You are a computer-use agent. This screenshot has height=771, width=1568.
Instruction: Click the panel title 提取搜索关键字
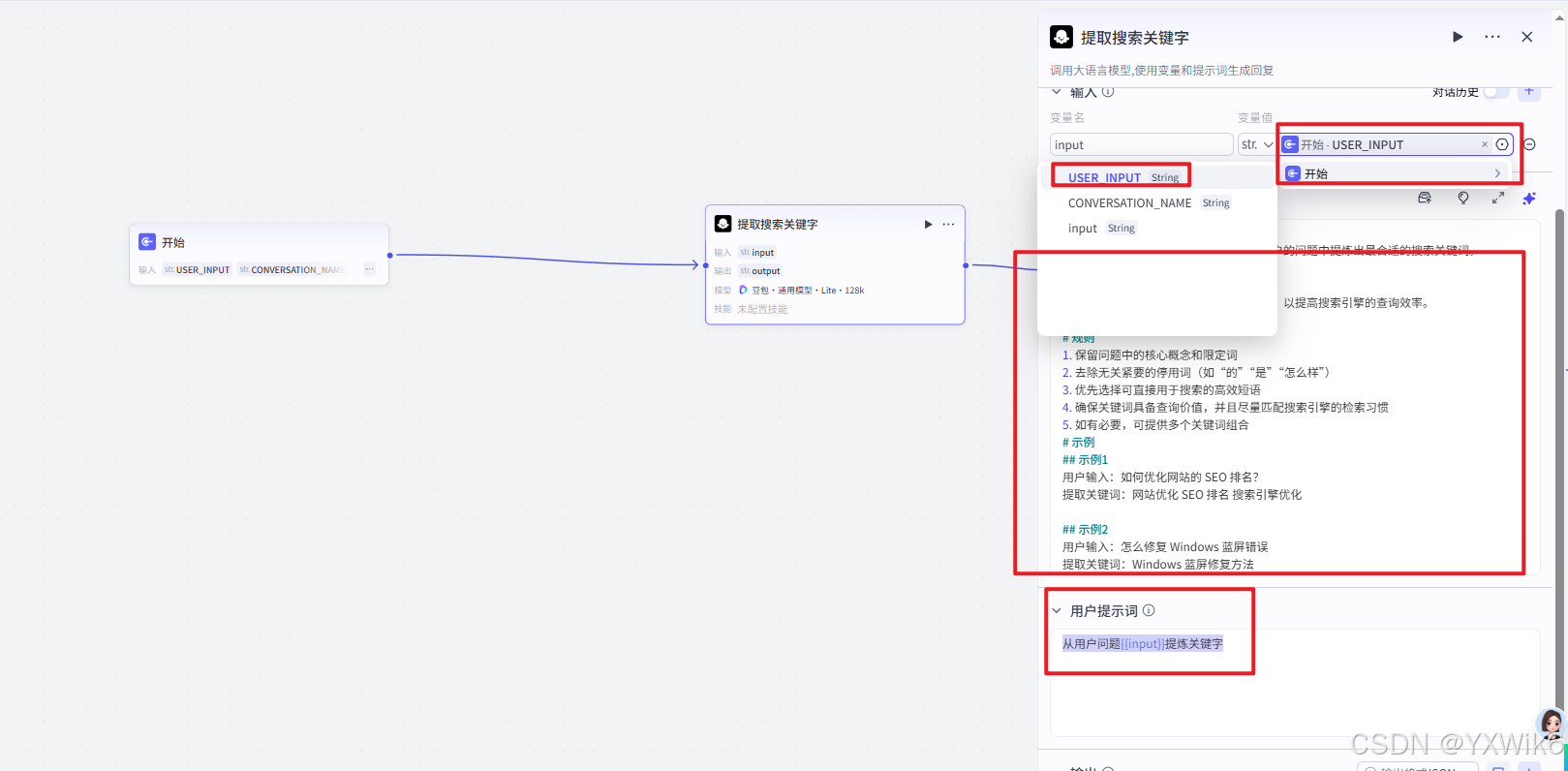[1134, 38]
